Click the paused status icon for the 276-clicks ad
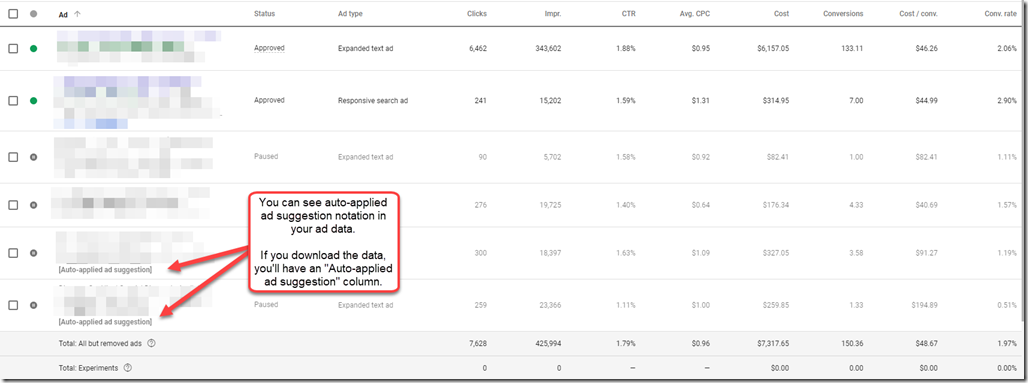1028x383 pixels. 33,205
